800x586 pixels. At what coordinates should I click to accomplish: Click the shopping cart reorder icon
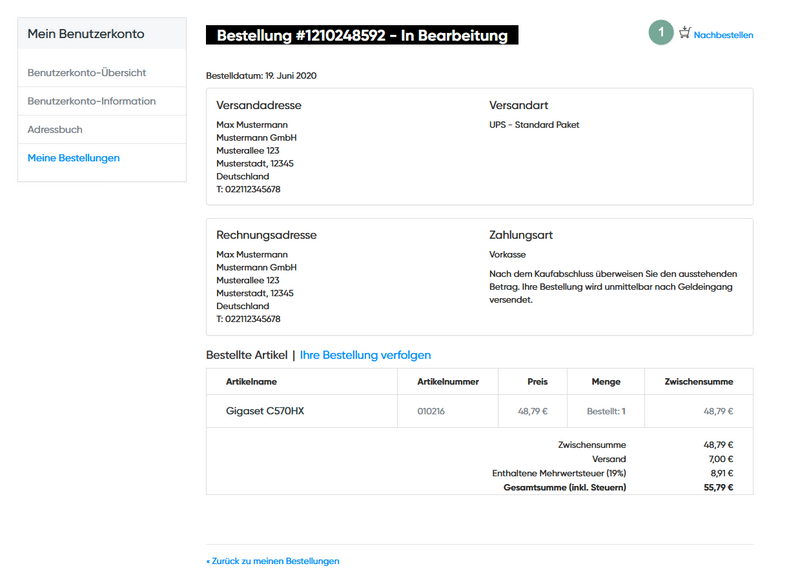(x=684, y=33)
